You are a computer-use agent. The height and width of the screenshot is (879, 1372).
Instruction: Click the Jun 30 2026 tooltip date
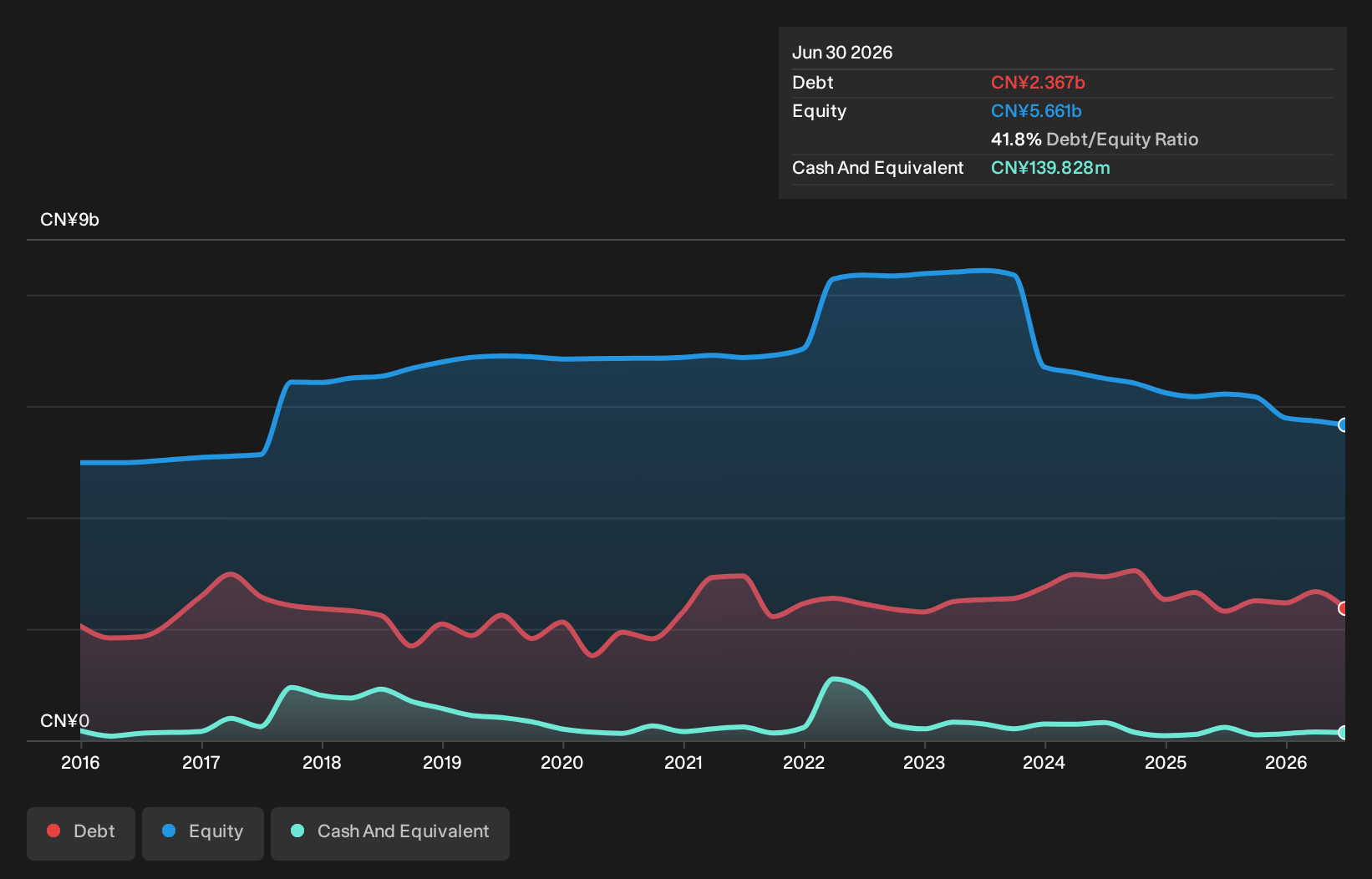842,53
